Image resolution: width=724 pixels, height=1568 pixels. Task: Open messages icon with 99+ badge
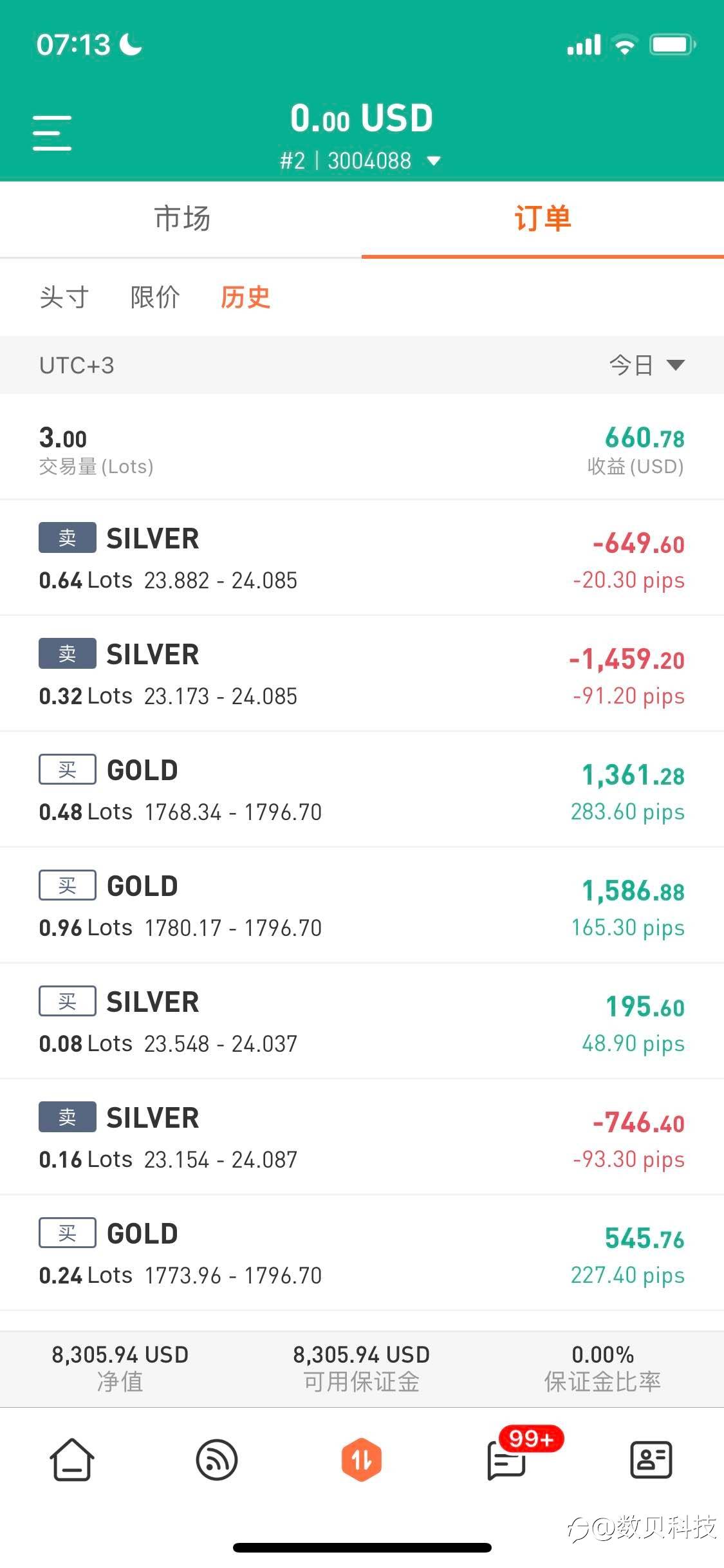(x=508, y=1459)
